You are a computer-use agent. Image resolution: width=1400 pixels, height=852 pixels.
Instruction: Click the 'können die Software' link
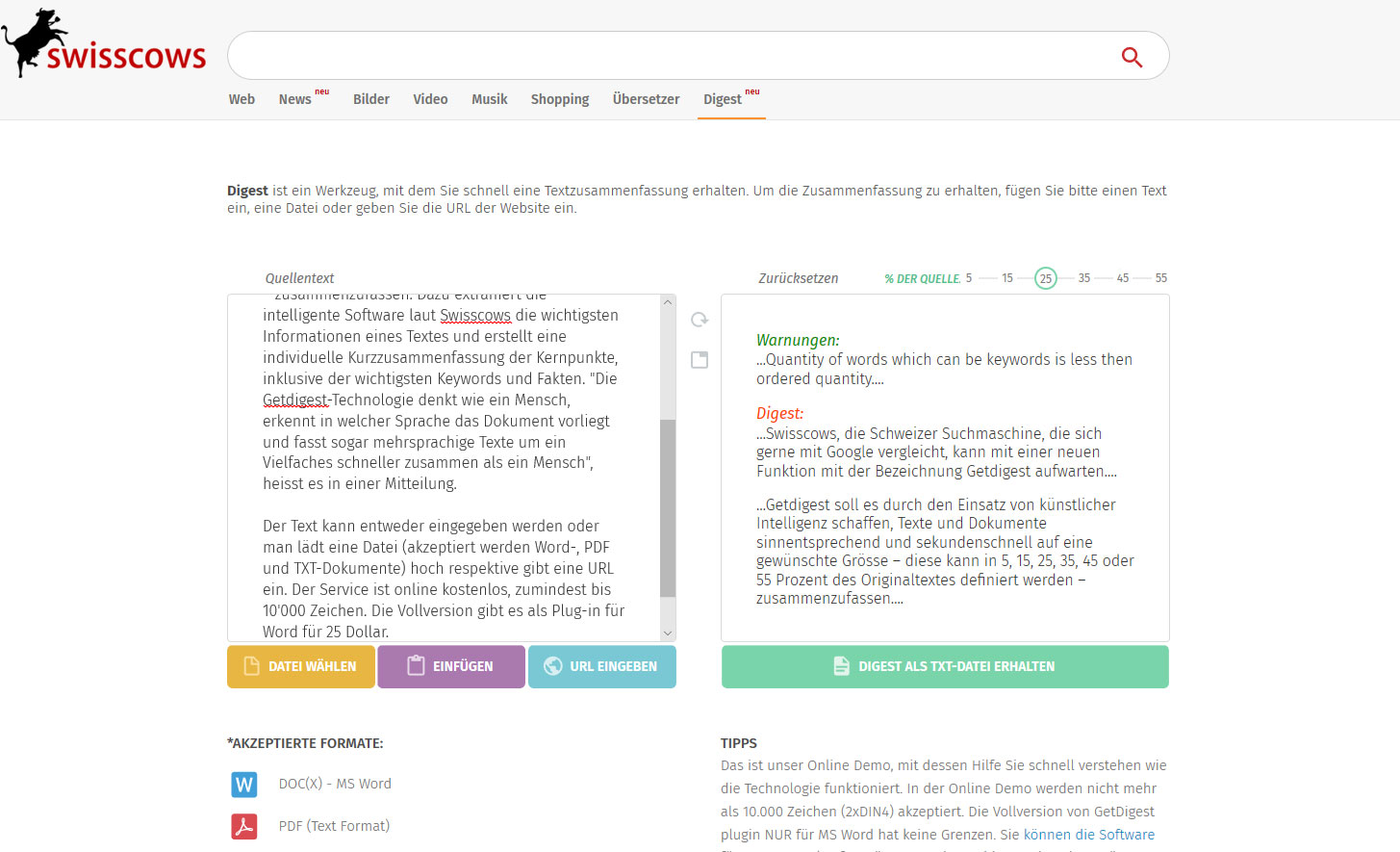click(x=1089, y=835)
